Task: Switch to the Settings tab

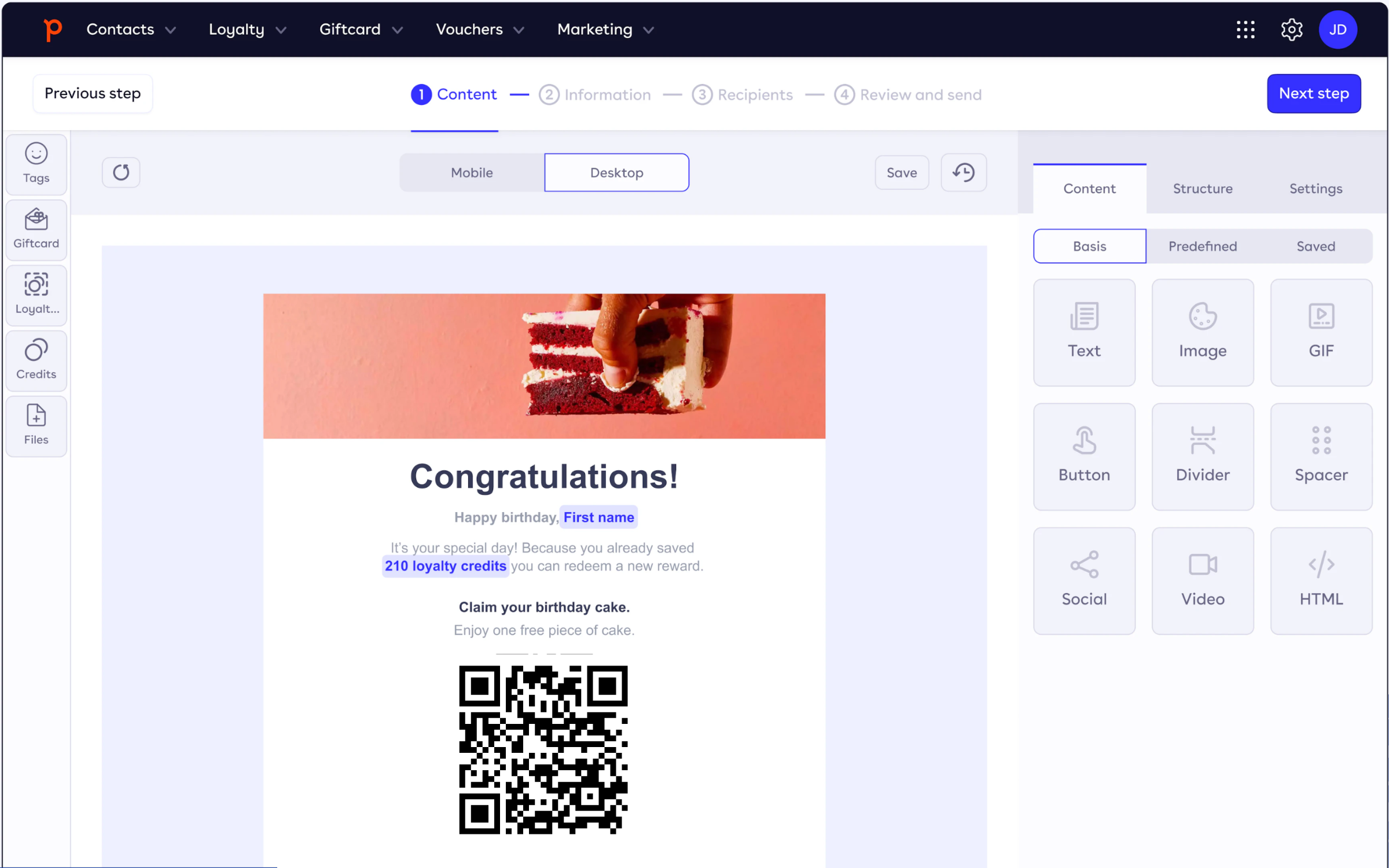Action: tap(1315, 189)
